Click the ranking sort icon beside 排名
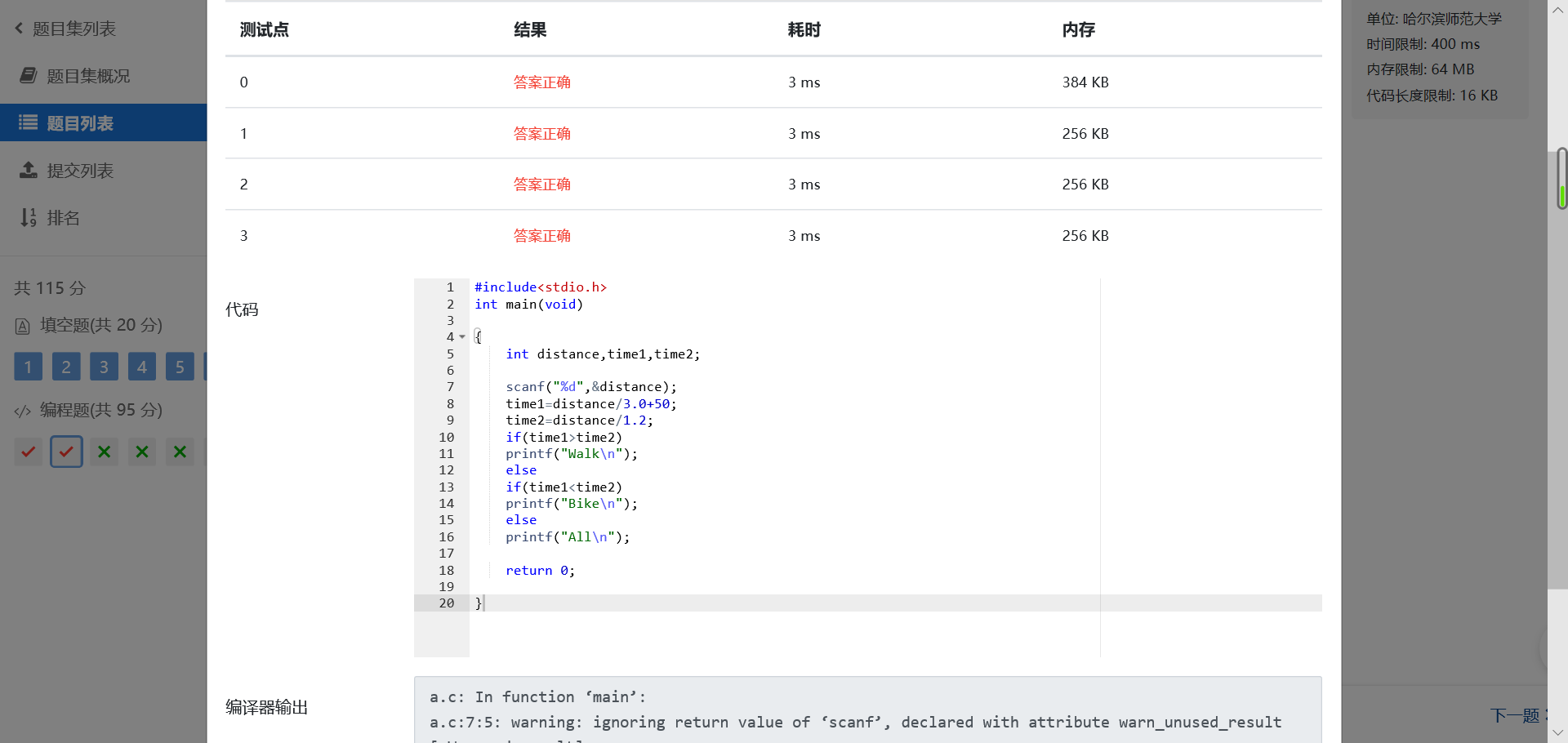1568x743 pixels. pyautogui.click(x=29, y=218)
